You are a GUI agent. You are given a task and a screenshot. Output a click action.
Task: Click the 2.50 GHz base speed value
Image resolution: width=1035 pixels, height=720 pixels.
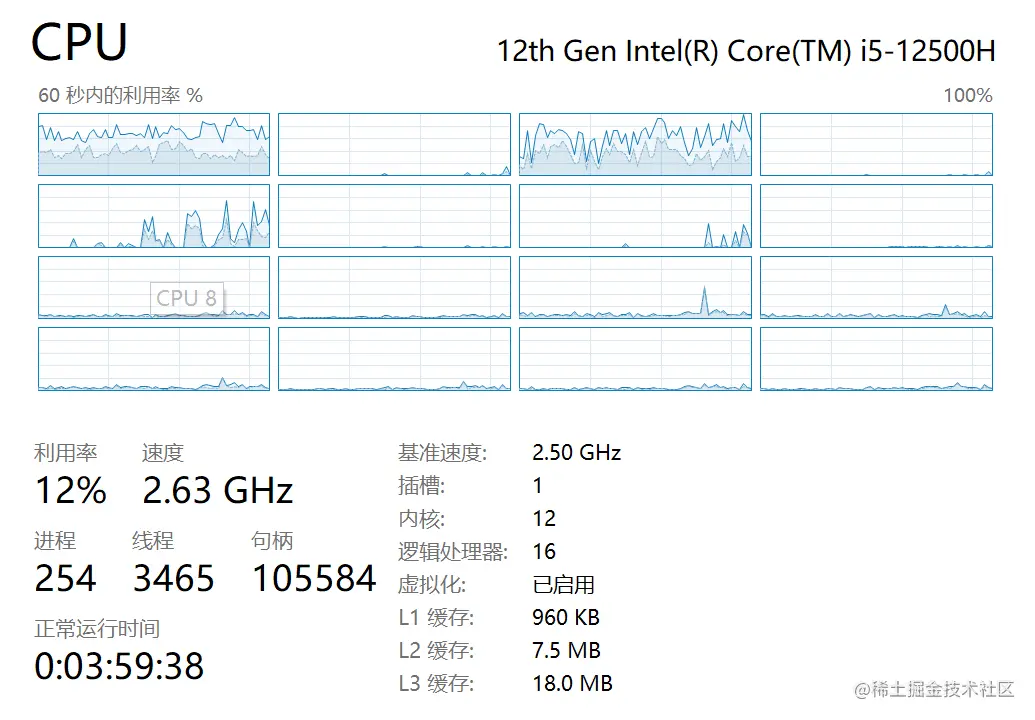576,452
